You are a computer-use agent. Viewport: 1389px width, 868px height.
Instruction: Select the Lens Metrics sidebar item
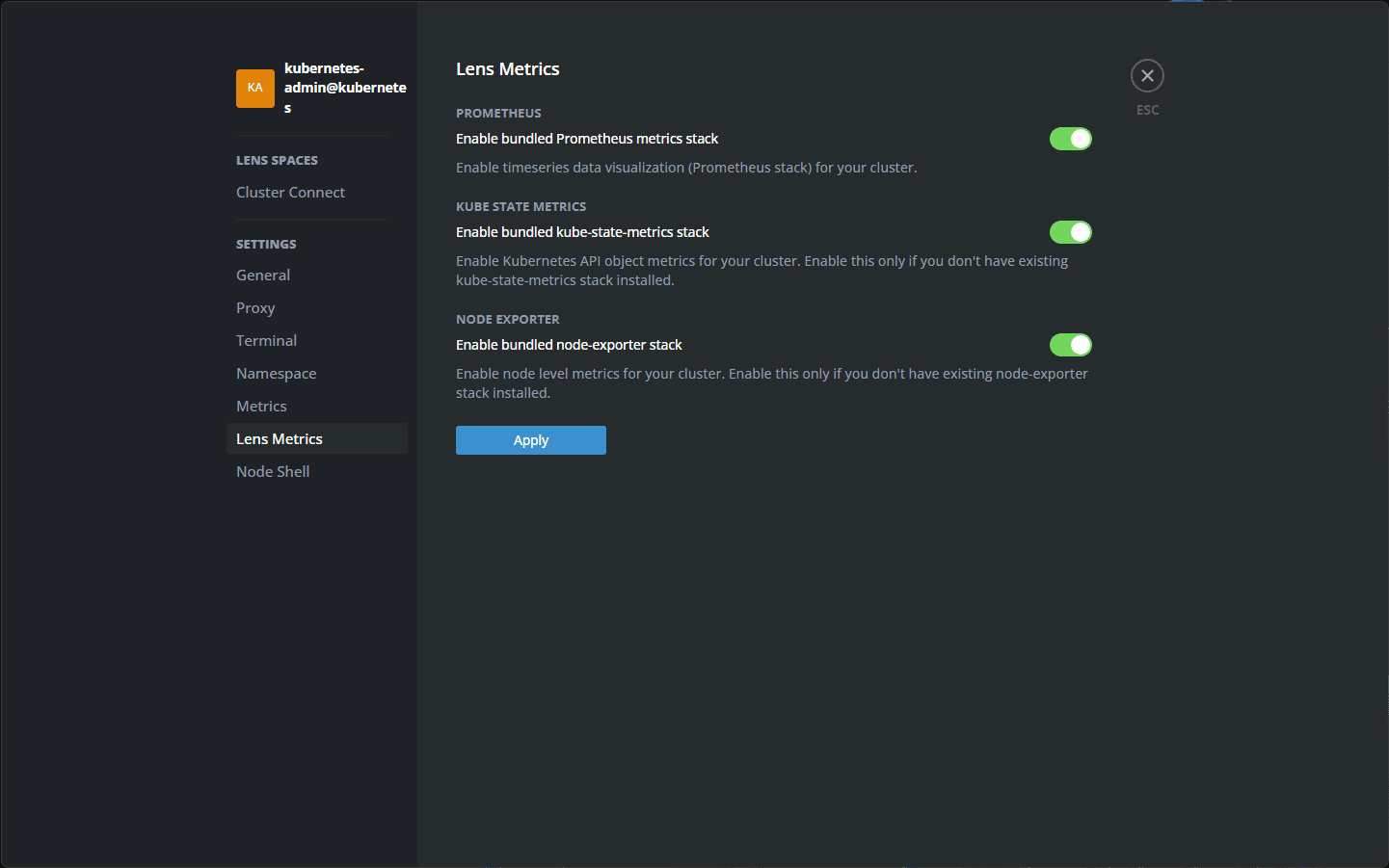pos(279,438)
